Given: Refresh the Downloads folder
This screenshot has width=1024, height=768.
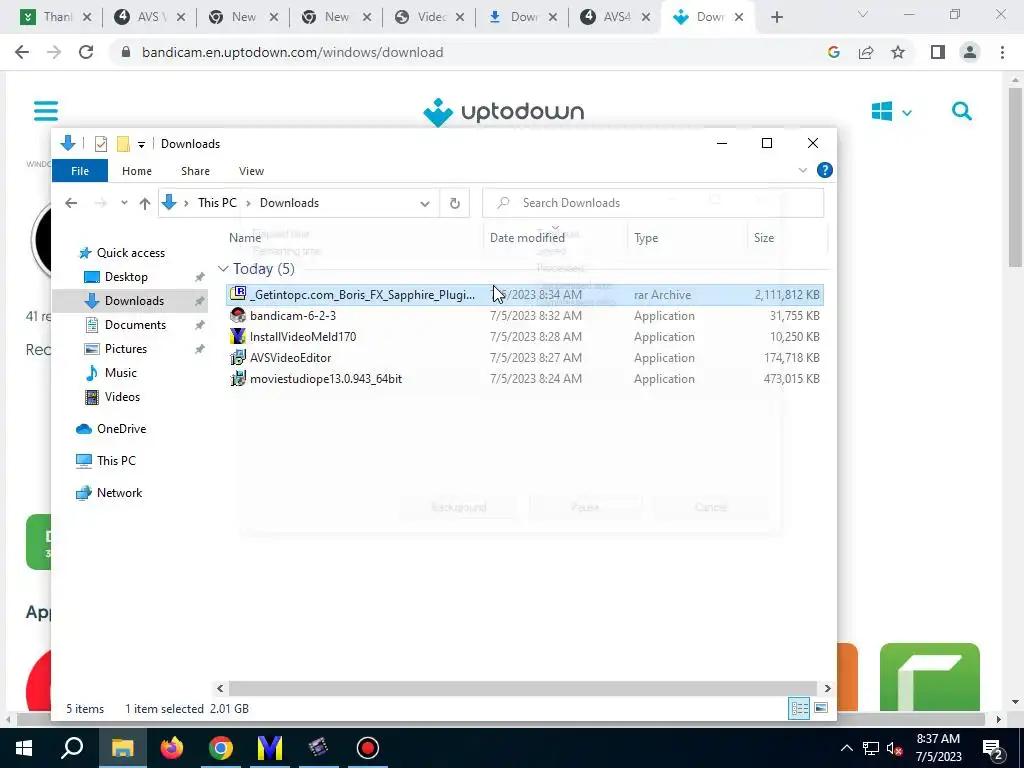Looking at the screenshot, I should 455,203.
